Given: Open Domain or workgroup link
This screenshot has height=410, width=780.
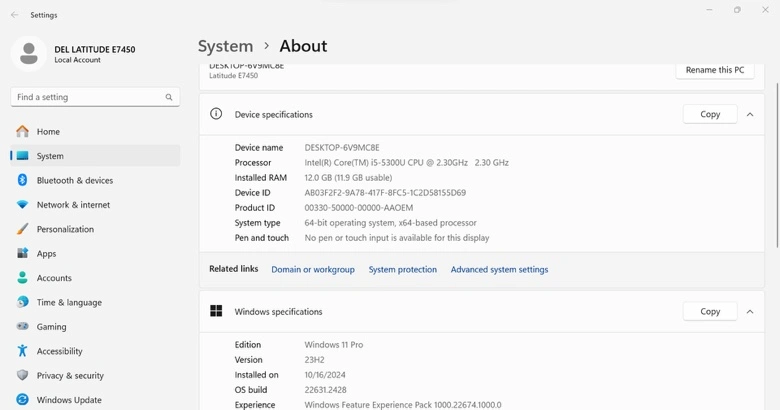Looking at the screenshot, I should (x=313, y=269).
